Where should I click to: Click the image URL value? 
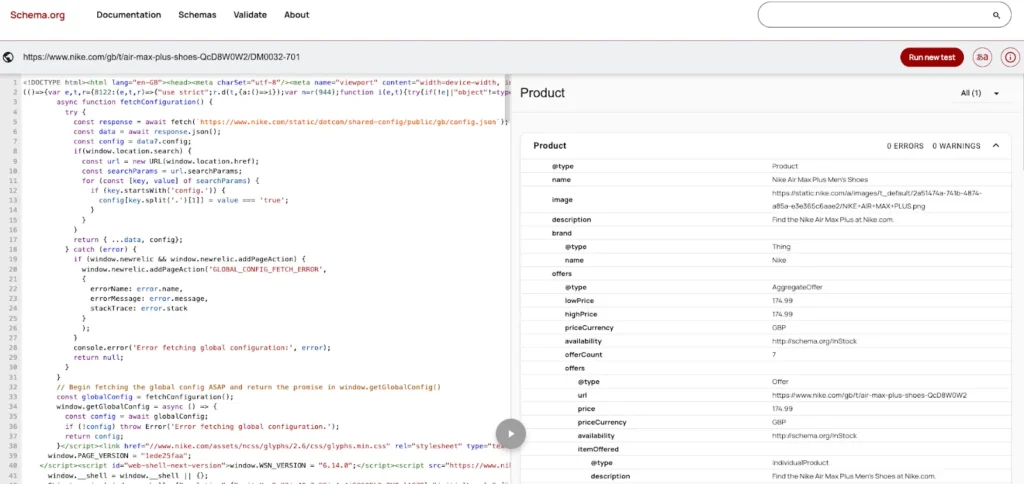[x=876, y=200]
